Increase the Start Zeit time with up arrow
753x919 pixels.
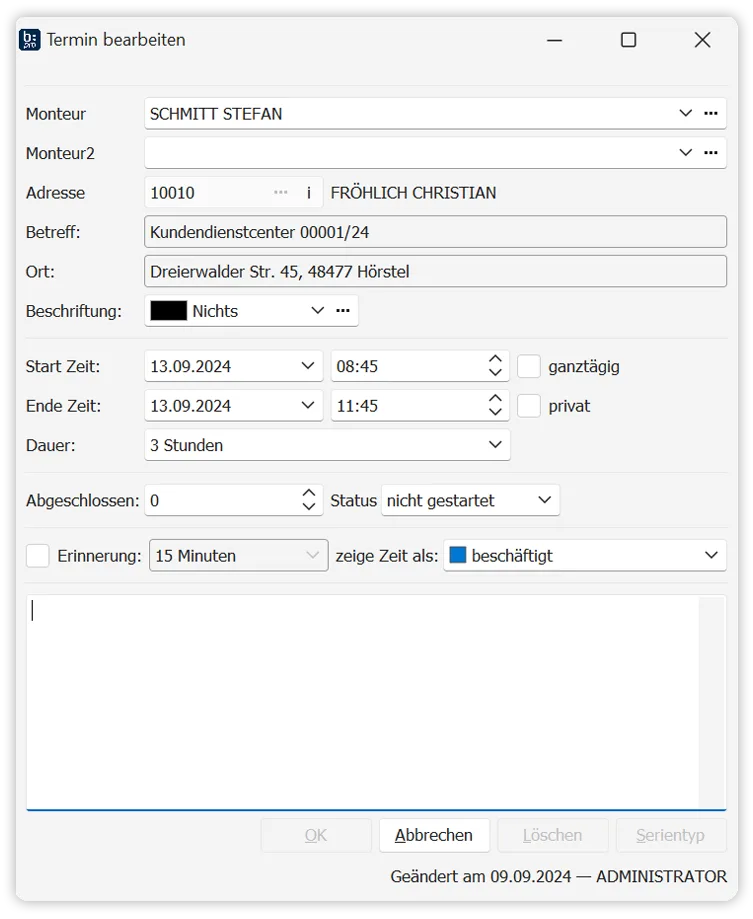[x=495, y=360]
